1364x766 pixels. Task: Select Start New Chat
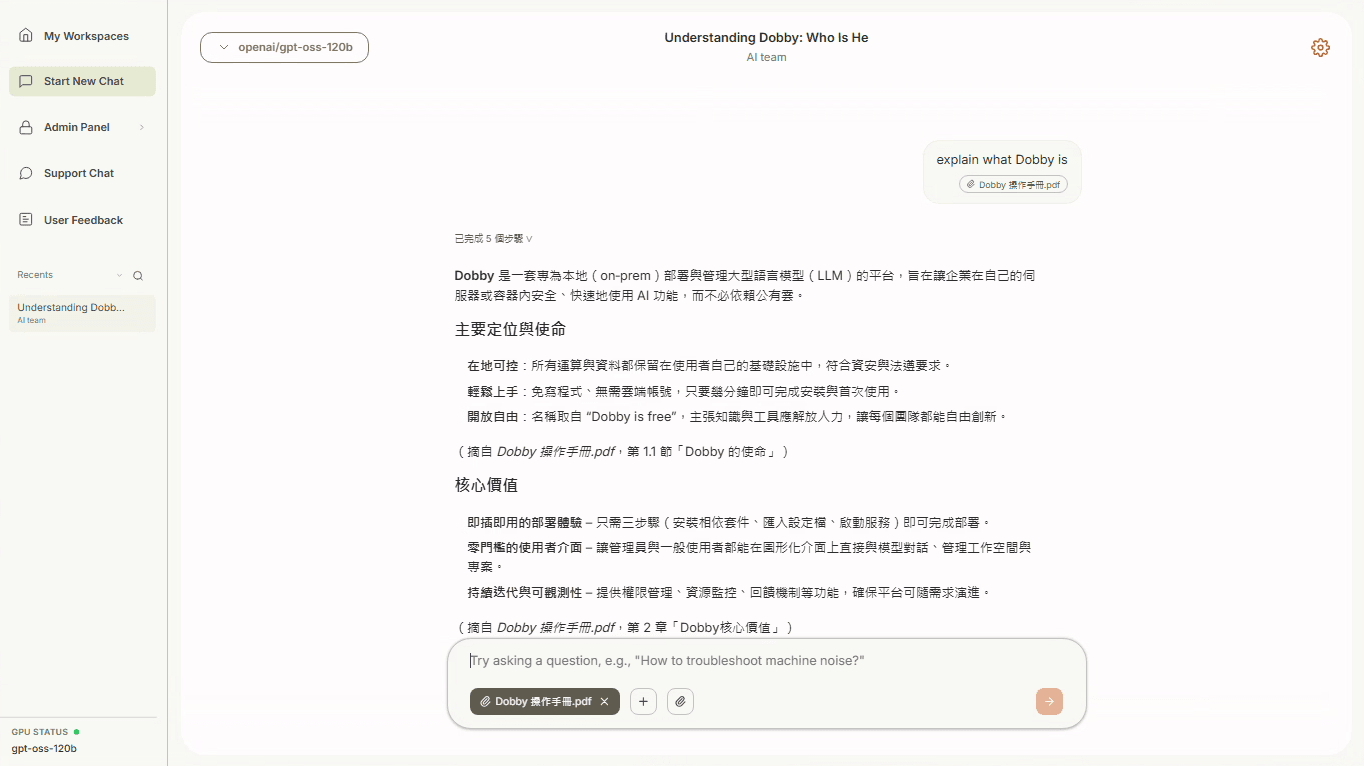(x=82, y=81)
